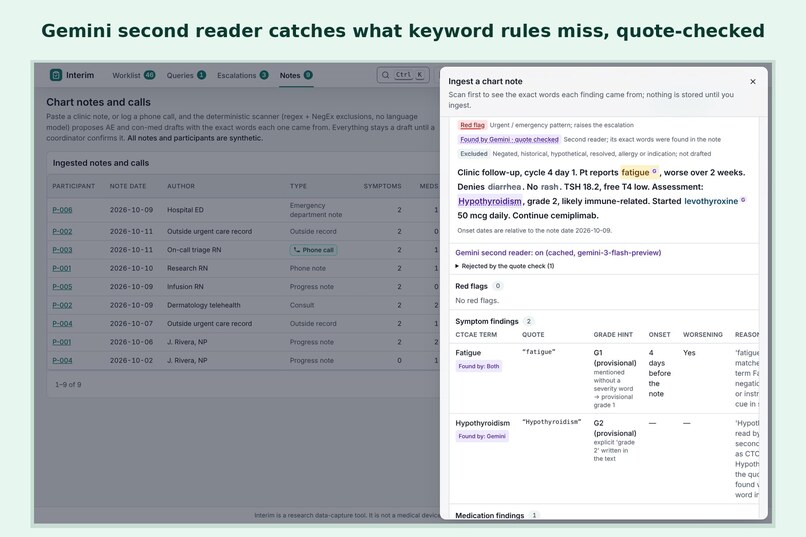The width and height of the screenshot is (806, 537).
Task: Click the highlighted fatigue word in note
Action: (x=635, y=172)
